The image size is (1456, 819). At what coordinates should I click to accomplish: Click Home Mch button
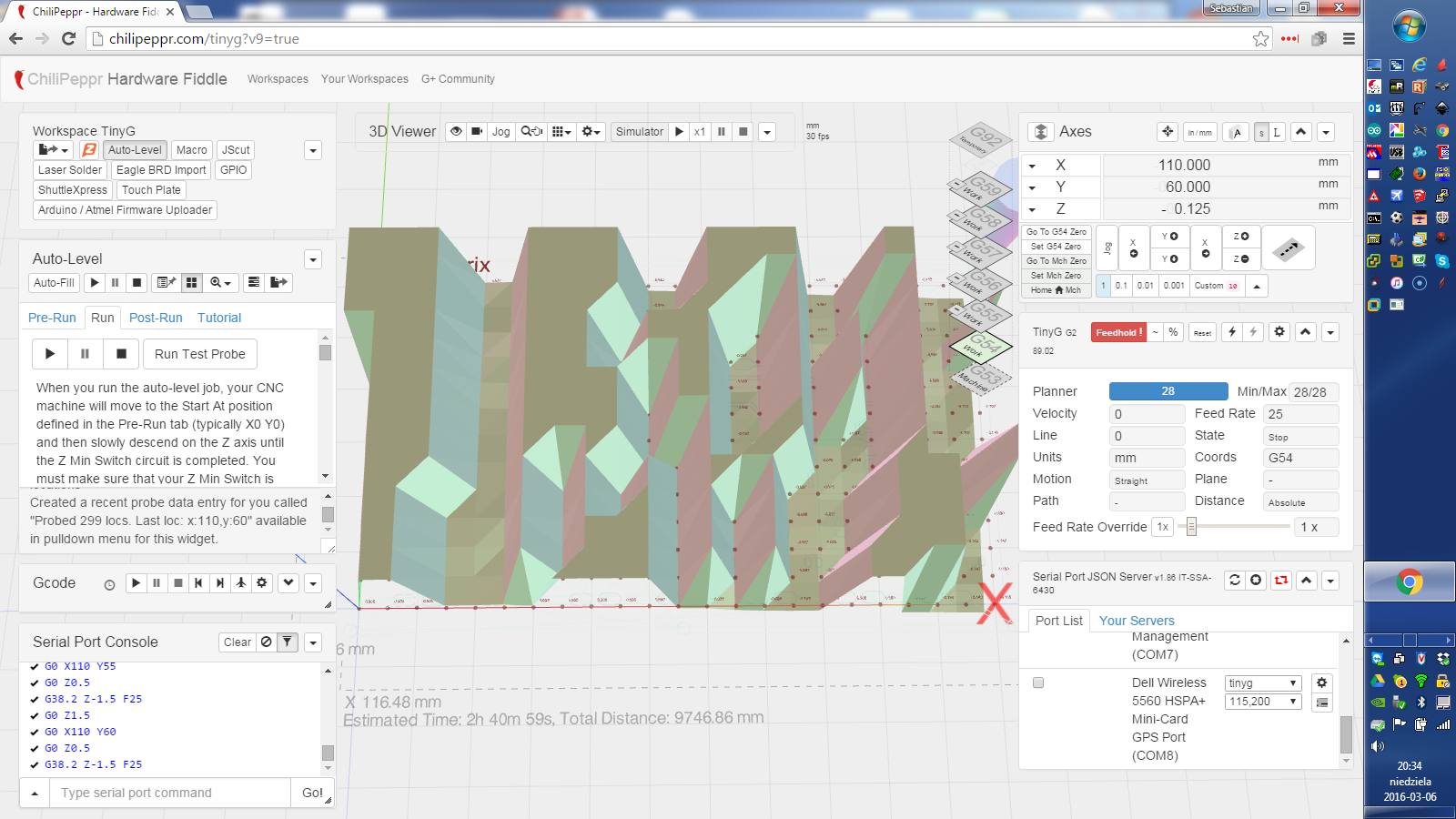point(1057,290)
